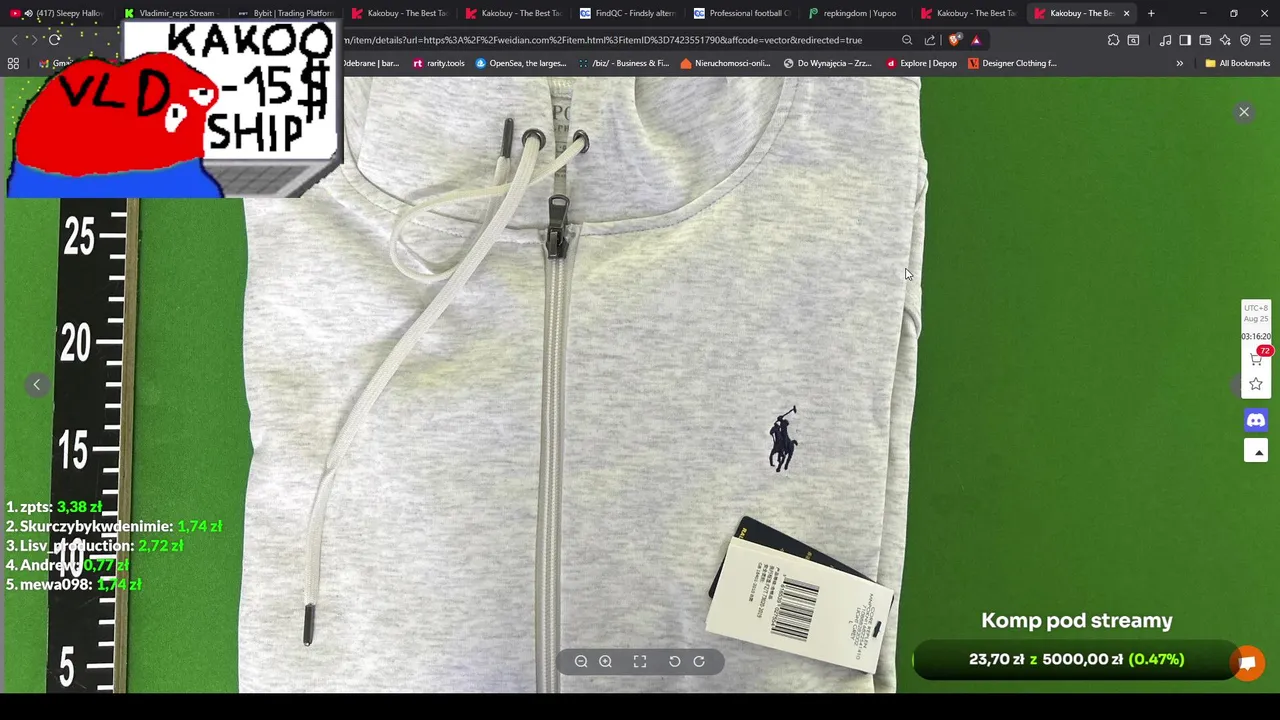
Task: Open the shopping cart with 72 badge
Action: 1256,358
